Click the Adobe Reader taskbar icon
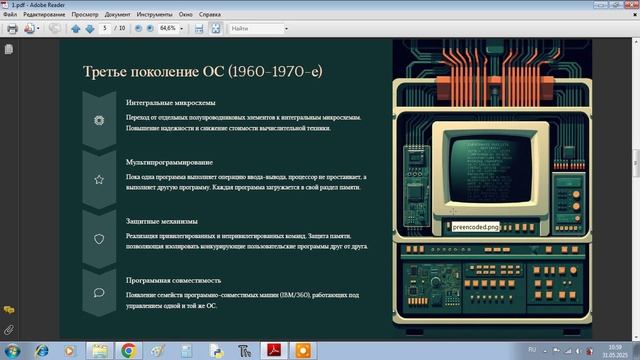 tap(274, 351)
